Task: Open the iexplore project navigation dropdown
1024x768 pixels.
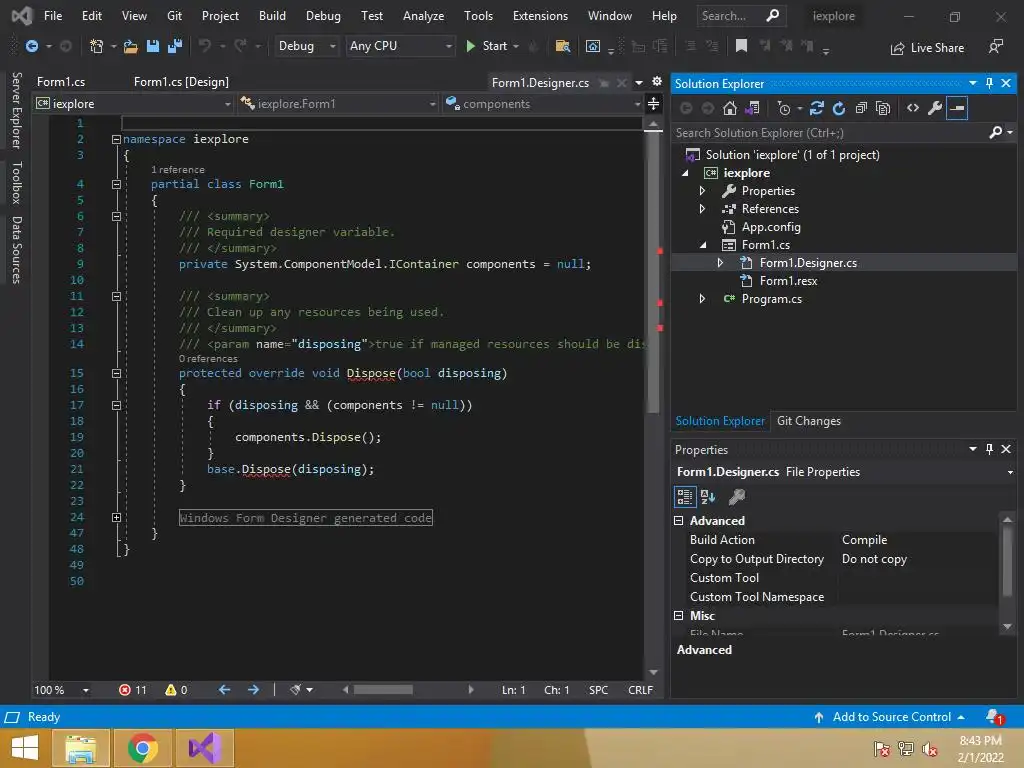Action: (134, 104)
